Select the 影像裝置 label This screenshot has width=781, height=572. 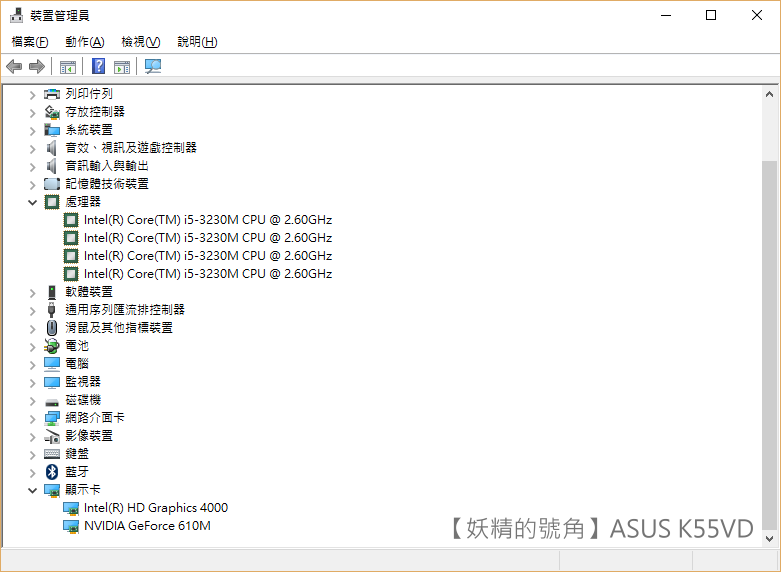[x=89, y=436]
